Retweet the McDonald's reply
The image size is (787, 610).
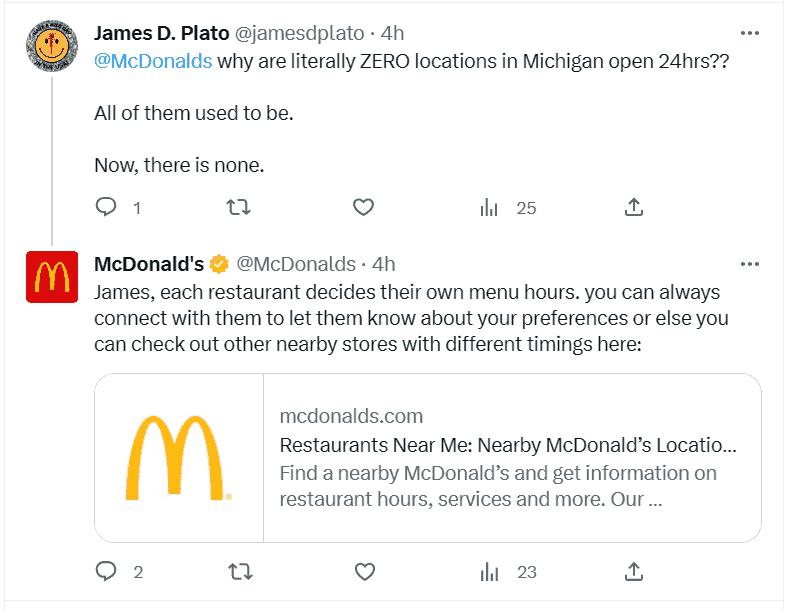coord(238,572)
